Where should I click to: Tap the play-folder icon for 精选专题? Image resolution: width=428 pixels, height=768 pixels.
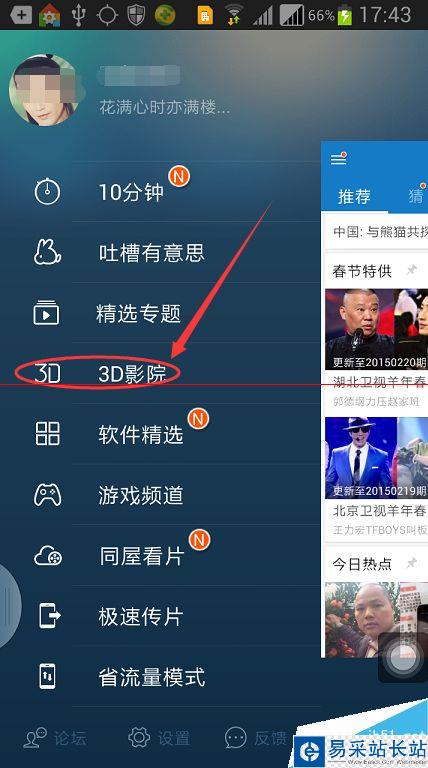(x=47, y=313)
